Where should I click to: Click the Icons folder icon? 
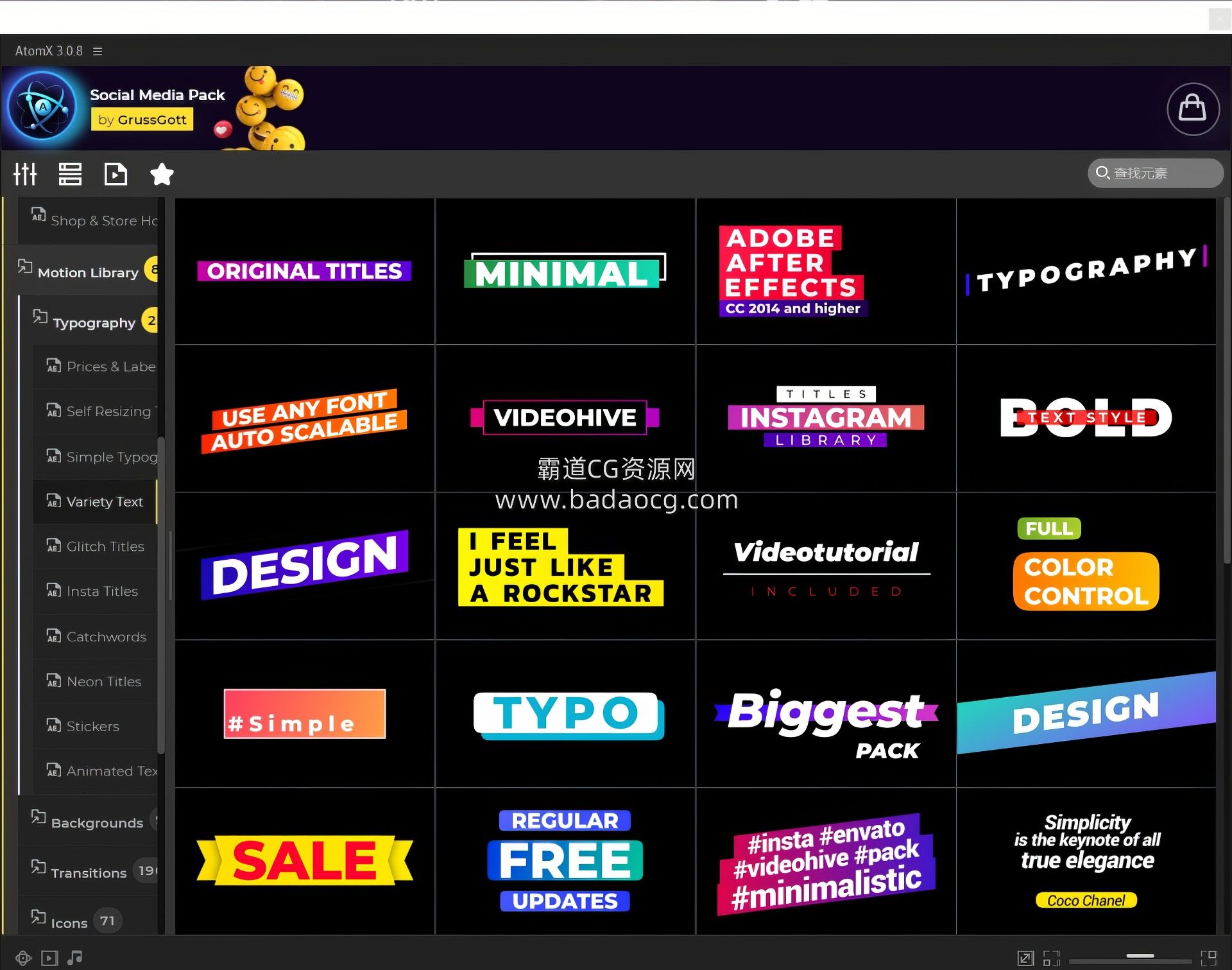click(x=38, y=917)
